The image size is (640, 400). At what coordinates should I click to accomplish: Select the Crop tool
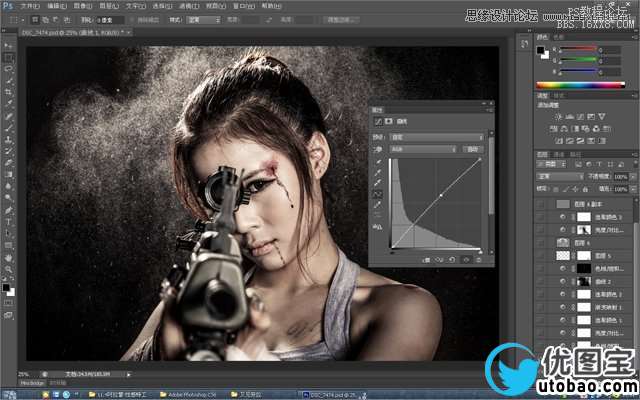(x=9, y=92)
